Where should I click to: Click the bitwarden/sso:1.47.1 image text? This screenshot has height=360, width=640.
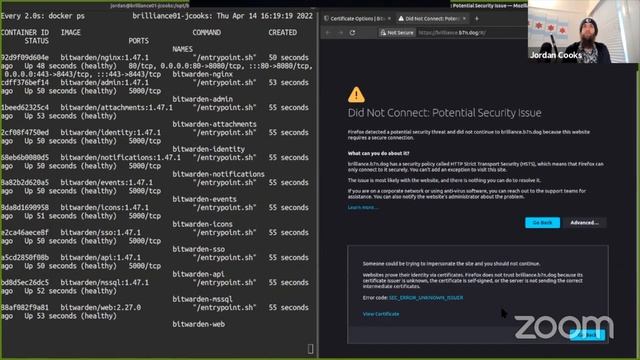(100, 232)
